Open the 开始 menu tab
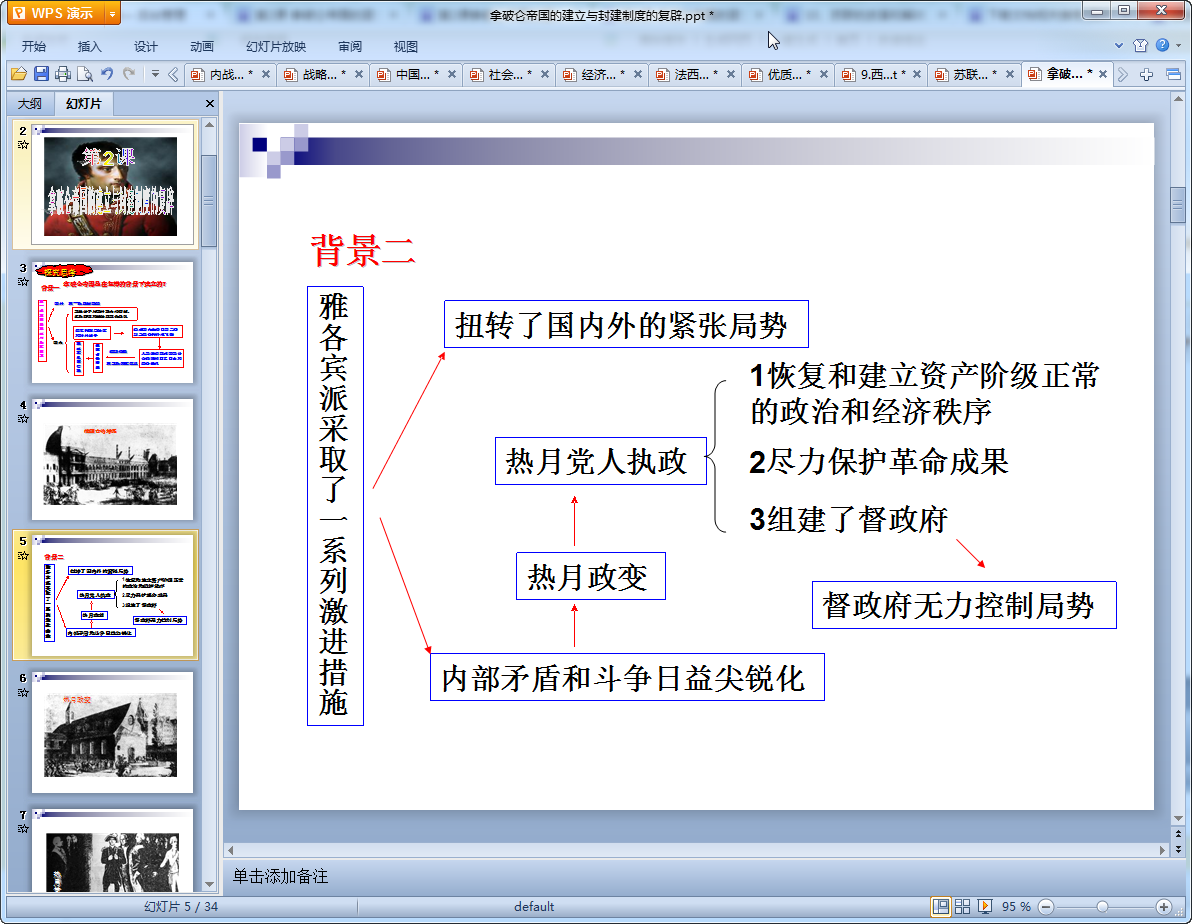The height and width of the screenshot is (924, 1192). click(33, 46)
